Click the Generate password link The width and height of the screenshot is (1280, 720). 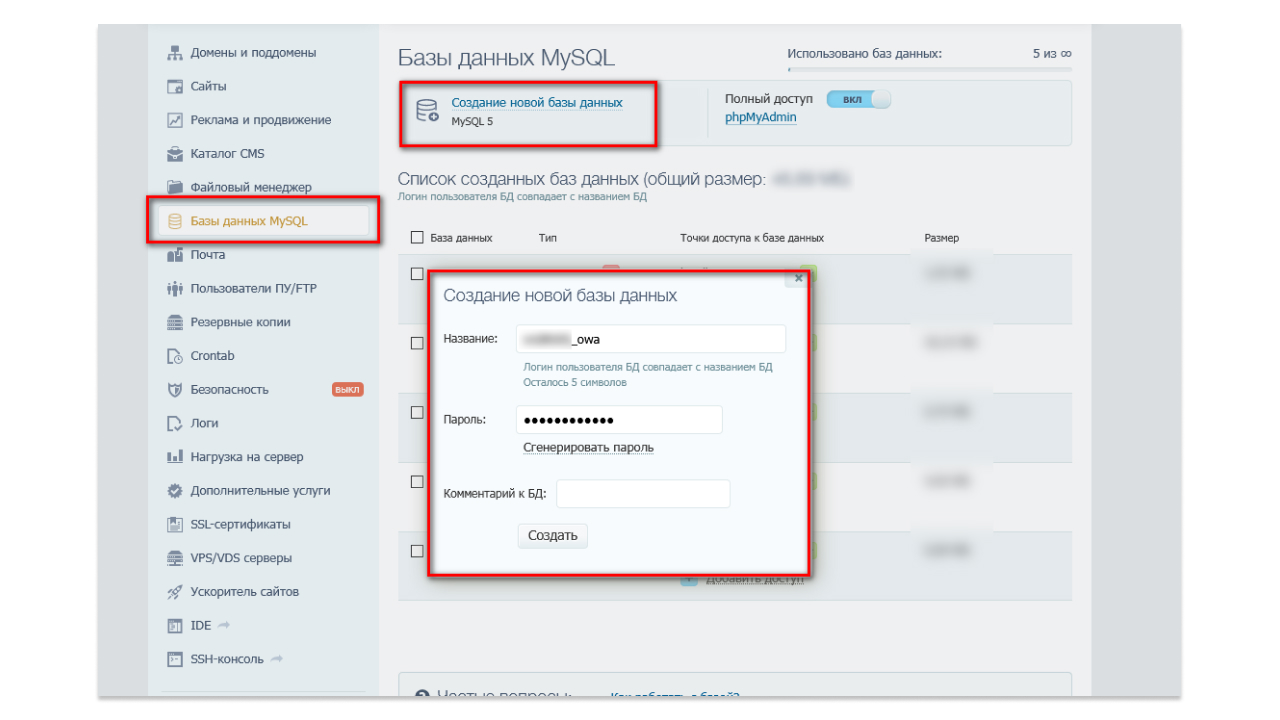coord(588,448)
